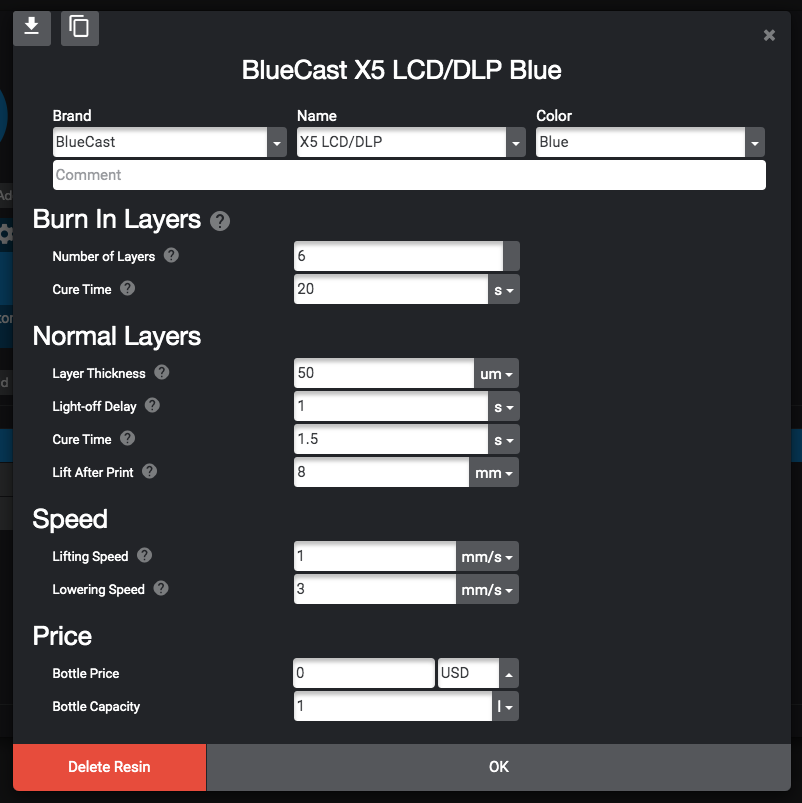
Task: Click the duplicate resin copy icon
Action: (80, 28)
